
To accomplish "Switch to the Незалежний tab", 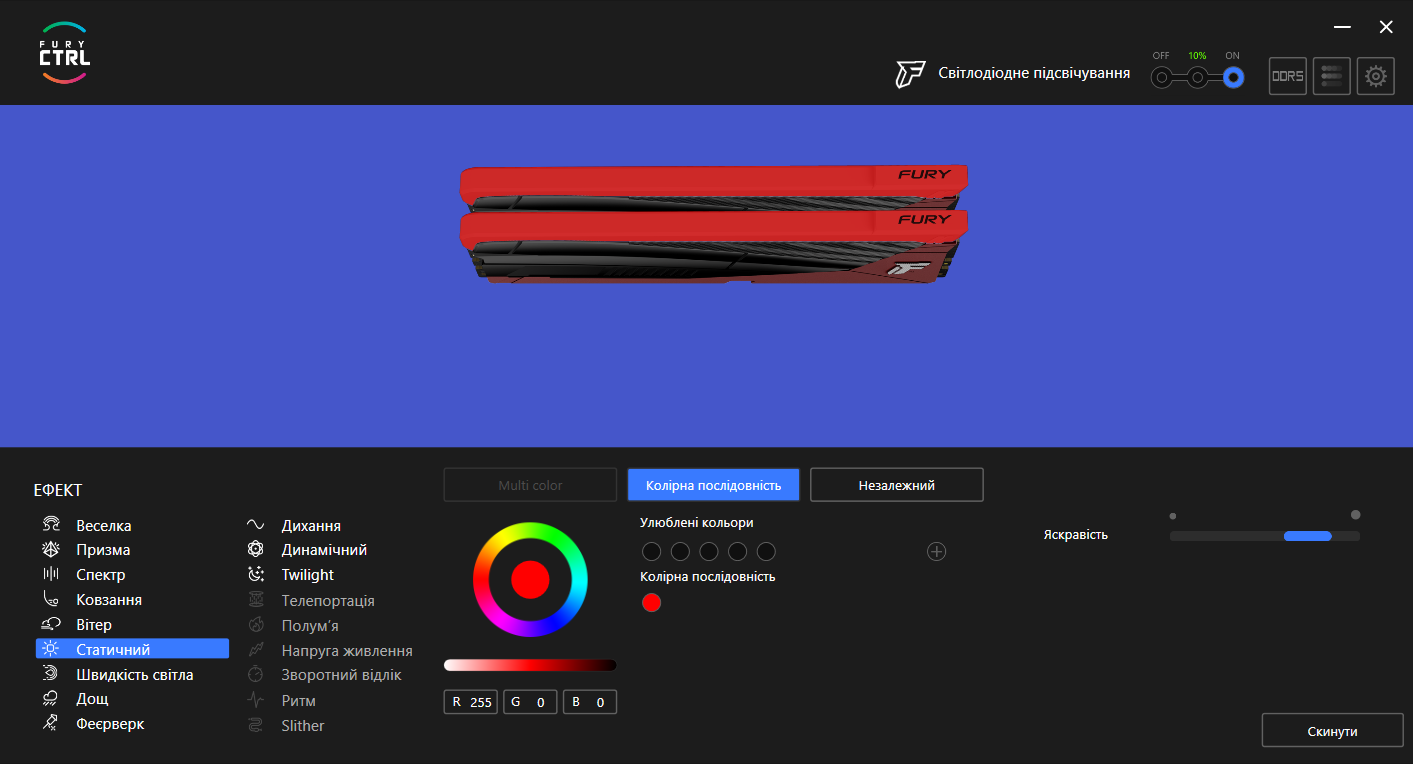I will point(897,485).
